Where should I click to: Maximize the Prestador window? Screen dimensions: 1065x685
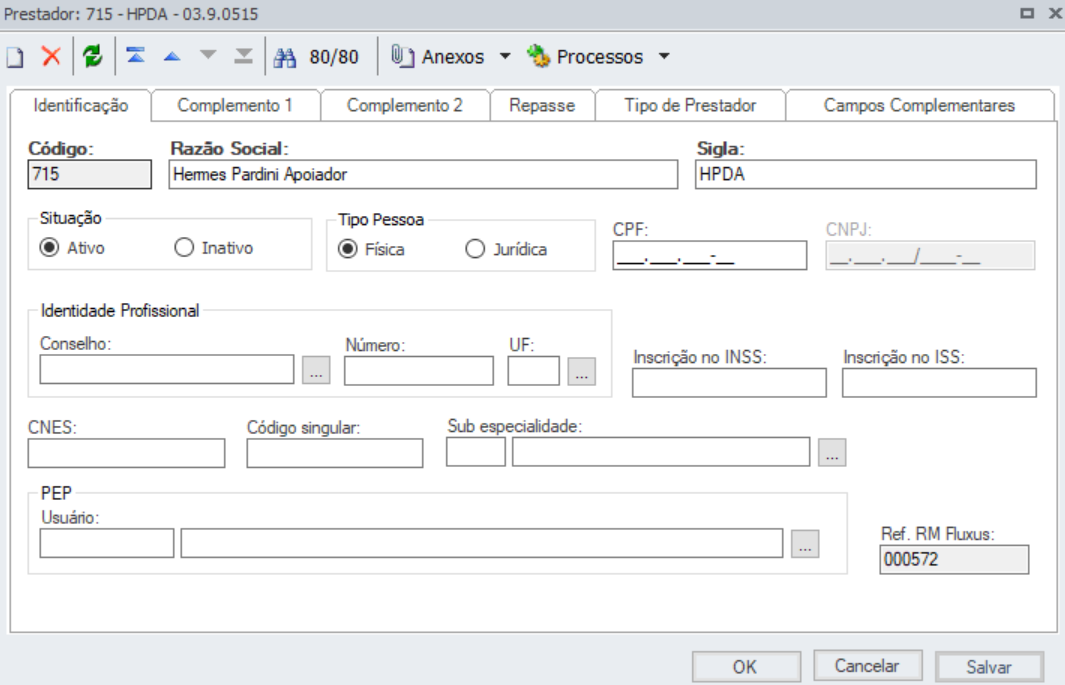[x=1027, y=13]
